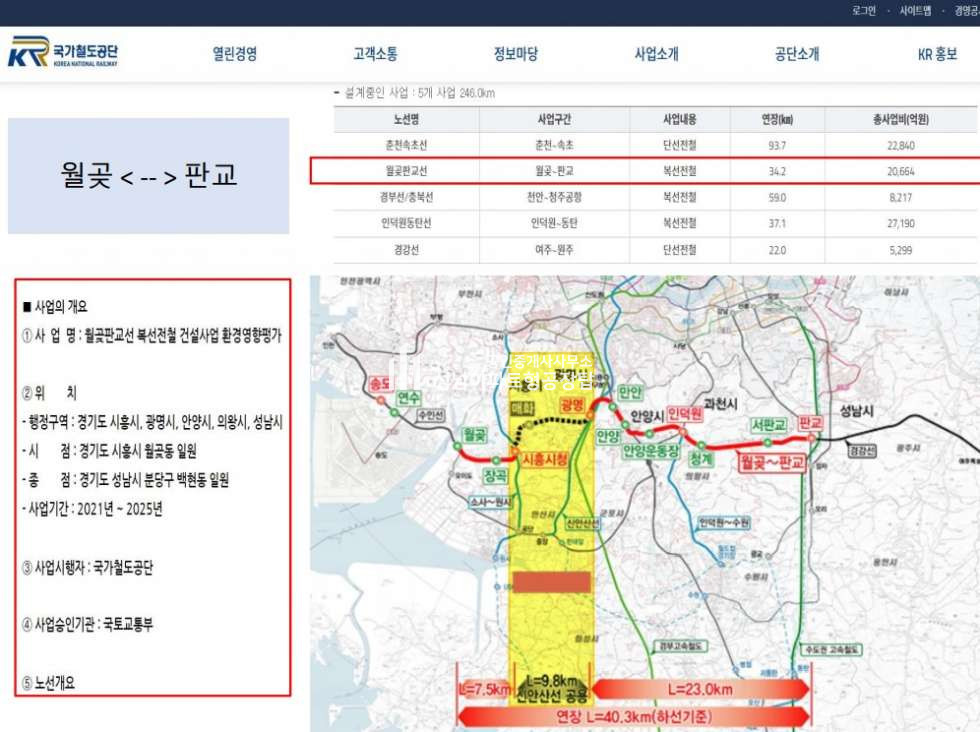The height and width of the screenshot is (732, 980).
Task: Click the 총사업비(억원) column header
Action: (901, 119)
